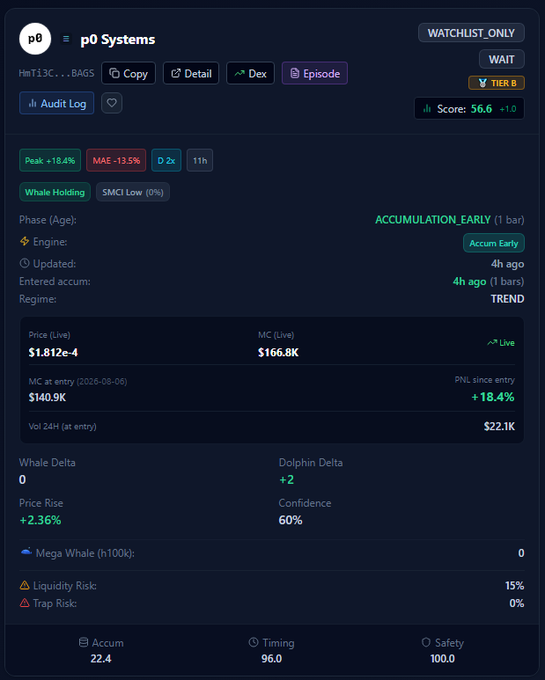Screen dimensions: 545x680
Task: Click the WAIT status badge
Action: pyautogui.click(x=502, y=59)
